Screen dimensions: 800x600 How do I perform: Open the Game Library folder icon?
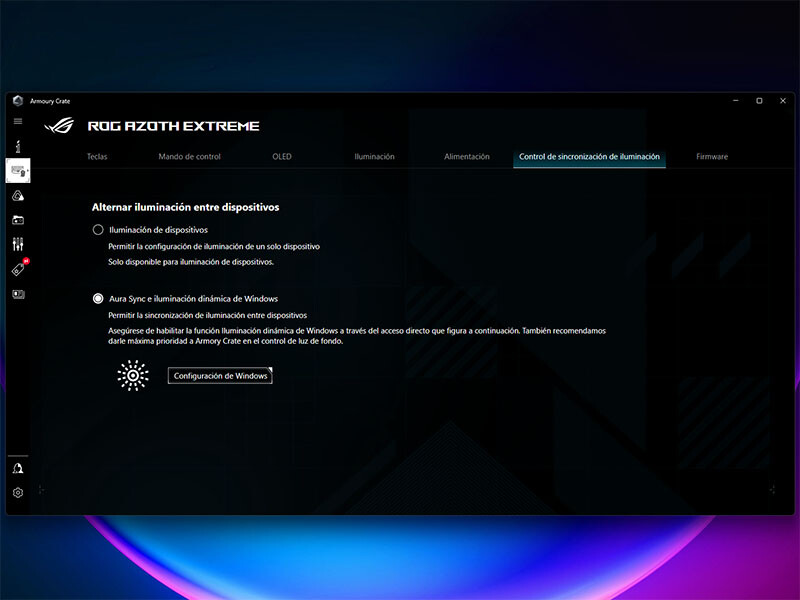[x=18, y=220]
